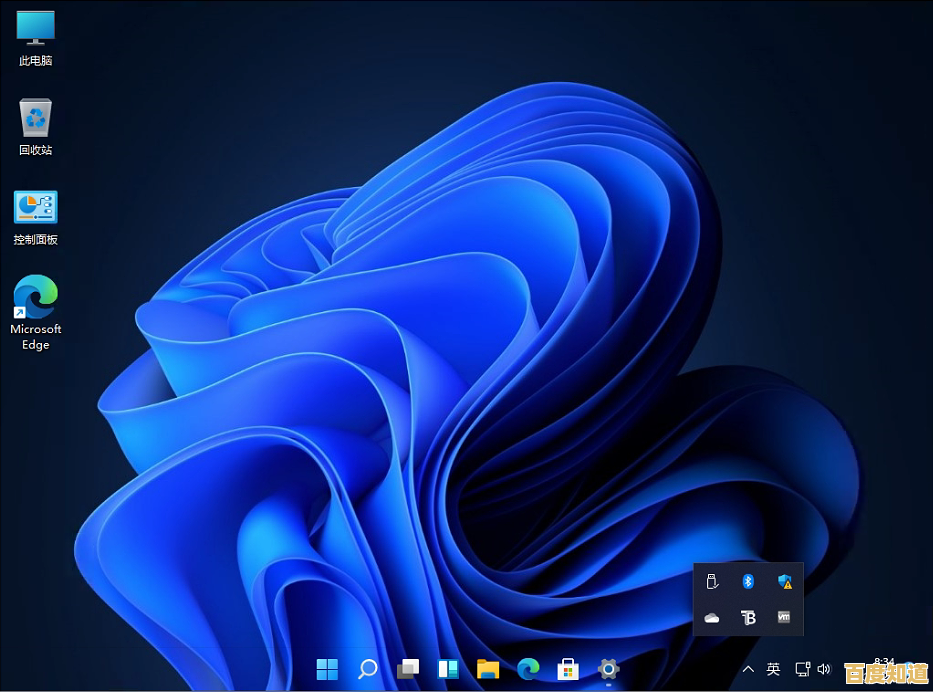Screen dimensions: 933x692
Task: Open VMware Tools from the tray
Action: tap(785, 618)
